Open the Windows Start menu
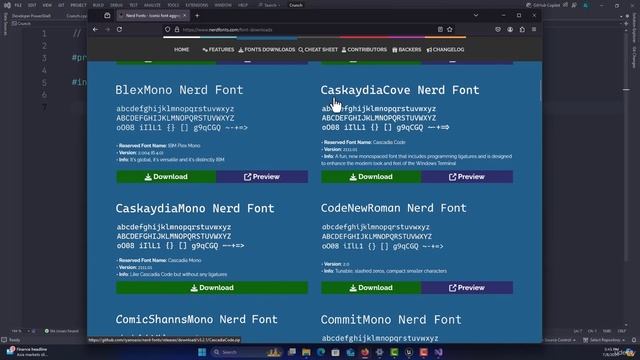Viewport: 640px width, 360px height. (202, 352)
